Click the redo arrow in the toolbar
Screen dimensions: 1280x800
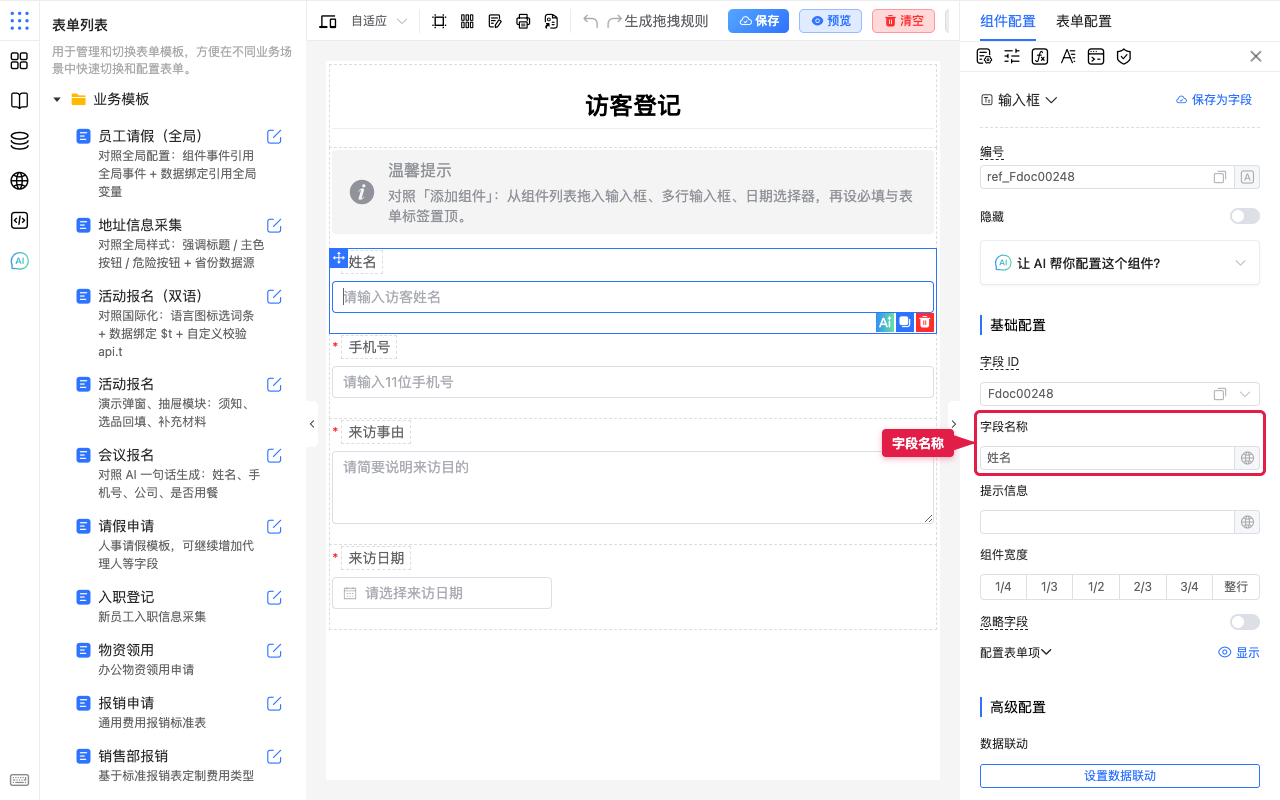(x=614, y=21)
